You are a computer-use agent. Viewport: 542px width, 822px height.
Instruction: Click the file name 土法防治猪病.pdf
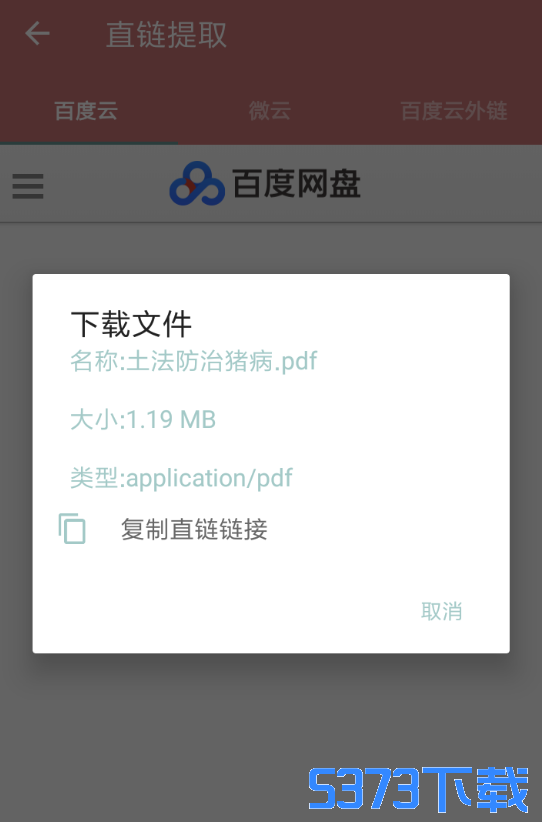[221, 361]
